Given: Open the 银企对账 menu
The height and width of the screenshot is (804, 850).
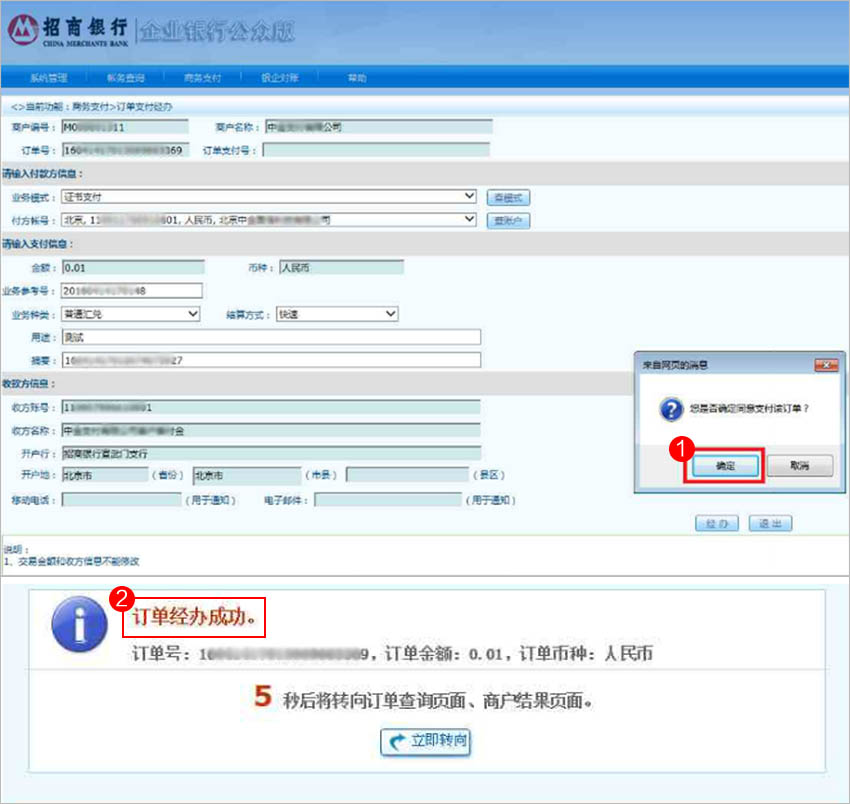Looking at the screenshot, I should tap(280, 78).
